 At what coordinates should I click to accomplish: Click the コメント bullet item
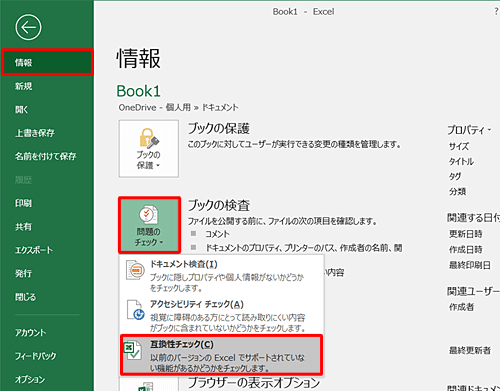pyautogui.click(x=217, y=234)
